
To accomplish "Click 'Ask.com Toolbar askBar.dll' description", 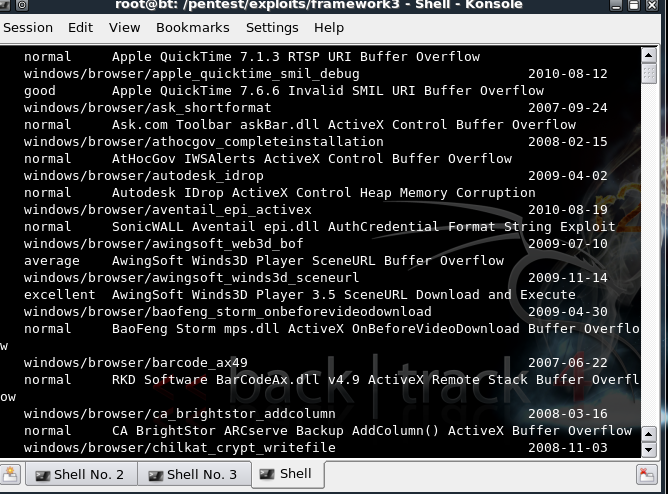I will (344, 125).
